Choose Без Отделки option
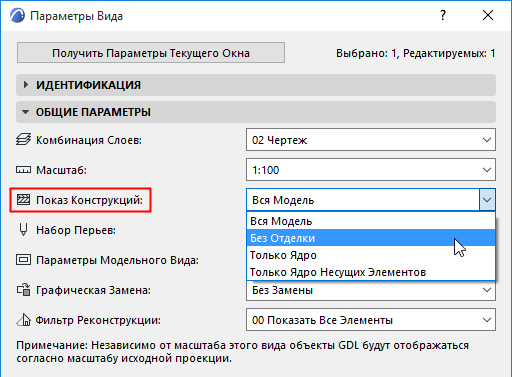 (x=371, y=238)
